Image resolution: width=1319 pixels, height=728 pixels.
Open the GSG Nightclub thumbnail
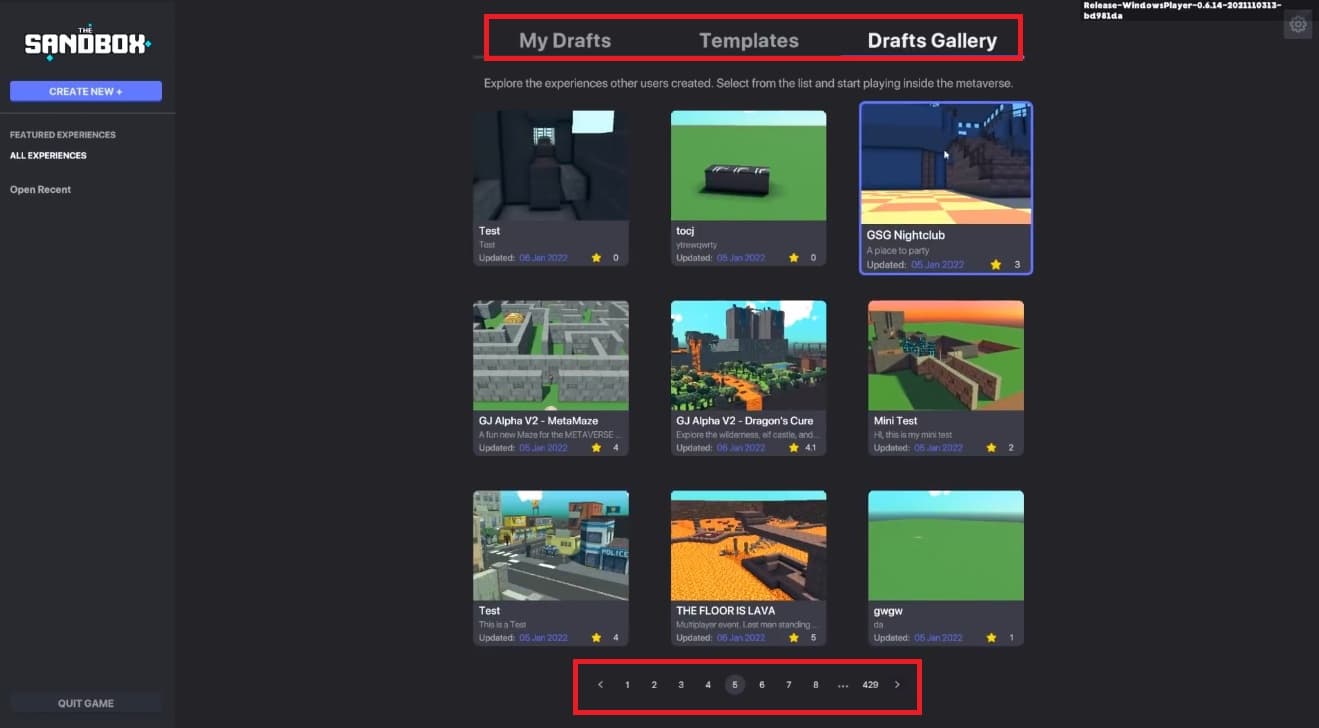[x=946, y=165]
